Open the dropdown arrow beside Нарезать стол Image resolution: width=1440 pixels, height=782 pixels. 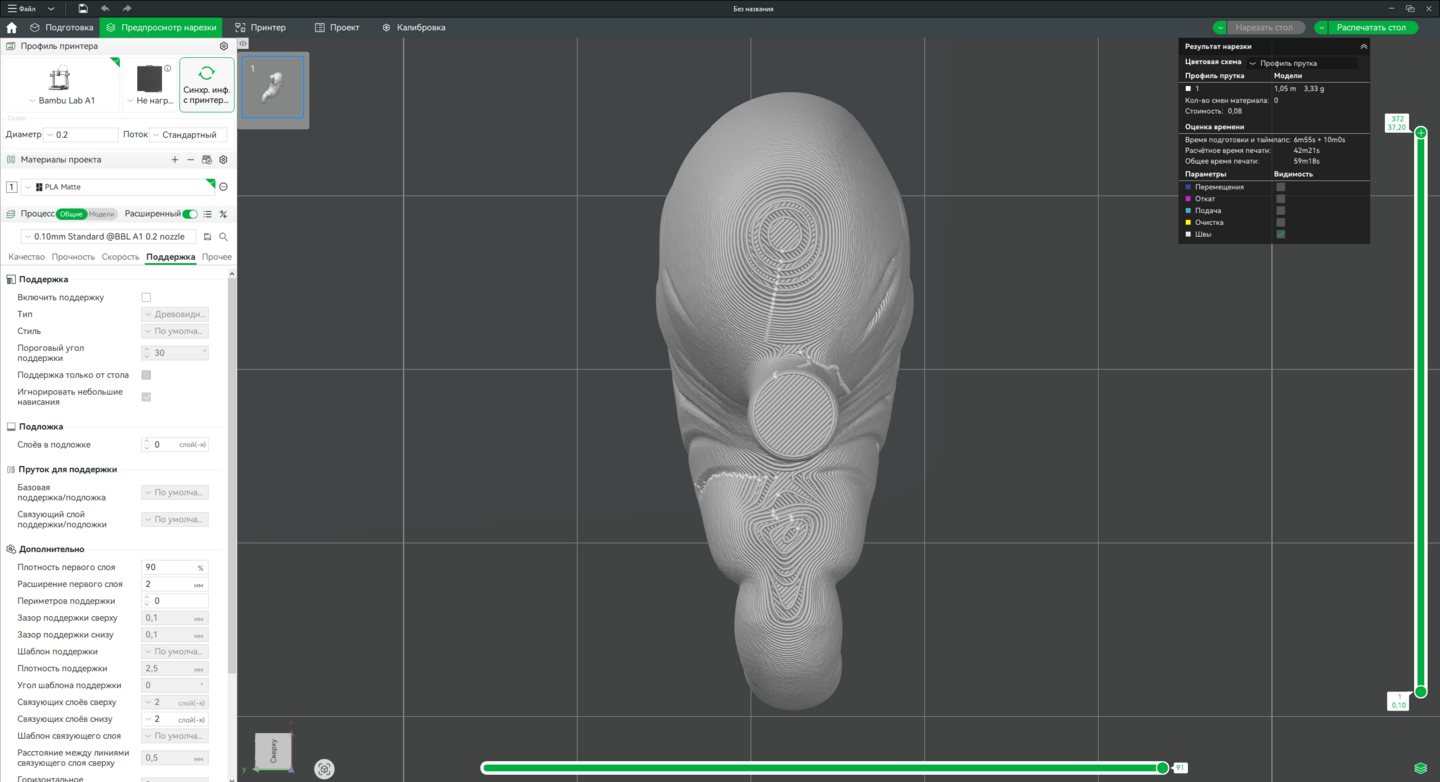click(1220, 28)
